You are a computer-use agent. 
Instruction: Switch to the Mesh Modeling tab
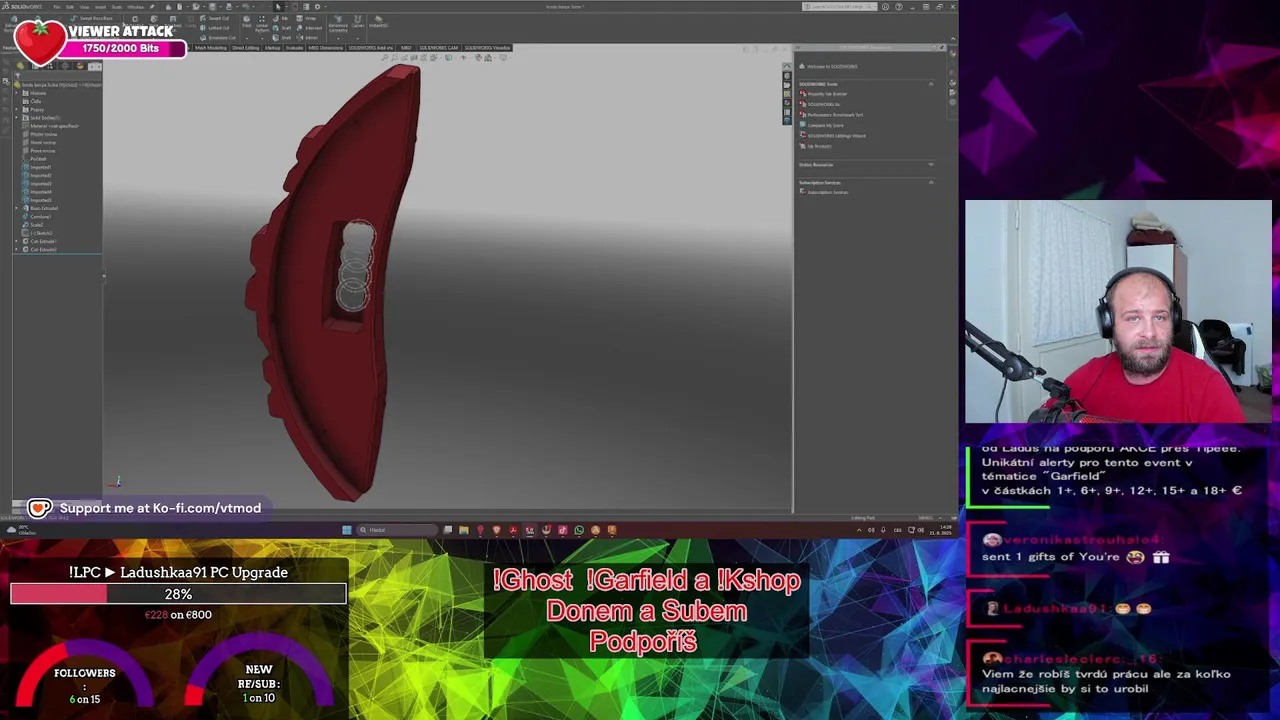coord(211,47)
